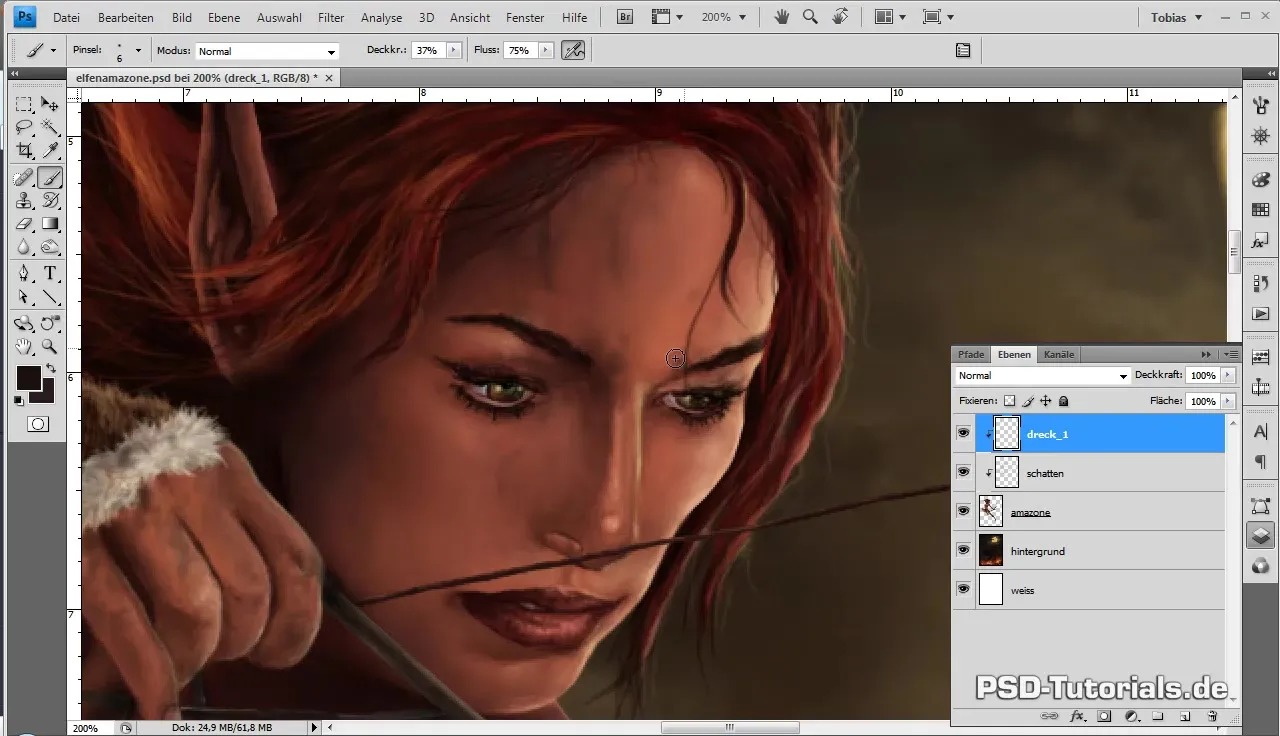This screenshot has width=1280, height=736.
Task: Select the 3D Rotate tool
Action: point(24,324)
